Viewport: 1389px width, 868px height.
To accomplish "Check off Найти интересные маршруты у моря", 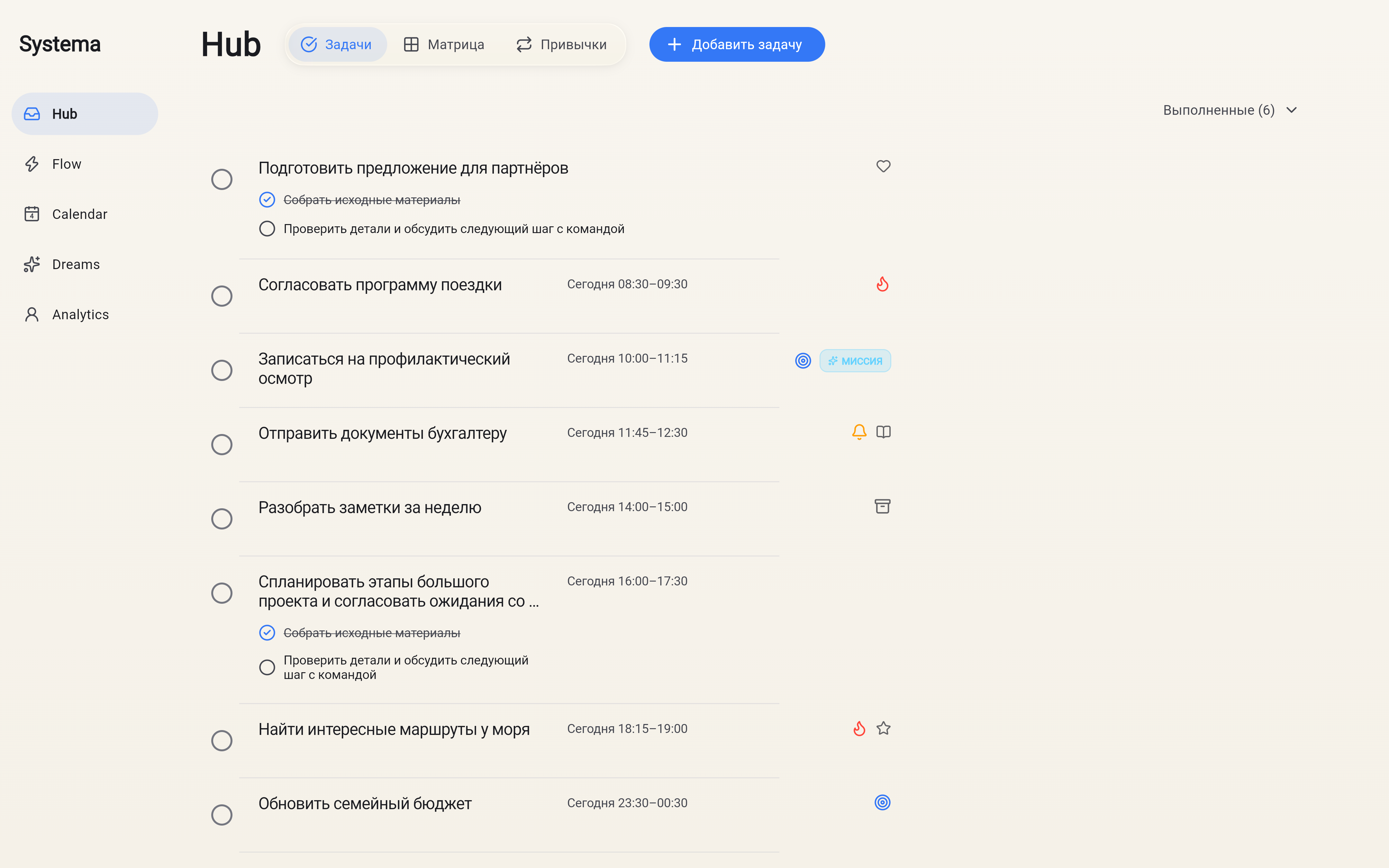I will point(222,741).
